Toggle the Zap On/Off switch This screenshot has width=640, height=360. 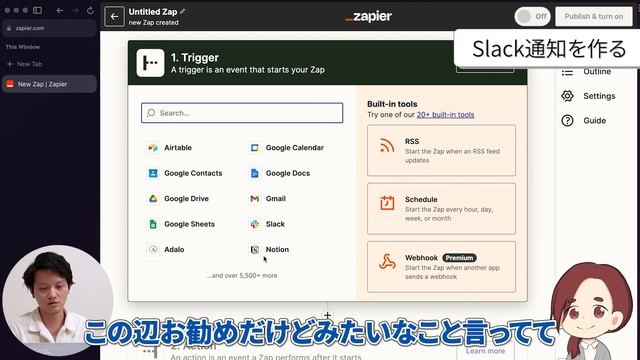(x=532, y=17)
